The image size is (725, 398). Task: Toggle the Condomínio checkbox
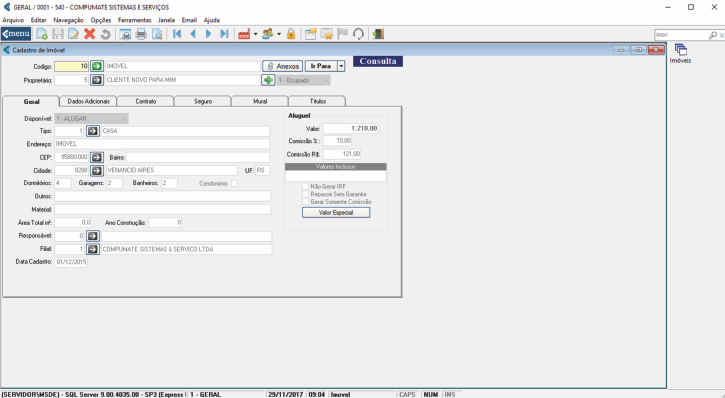[x=234, y=184]
